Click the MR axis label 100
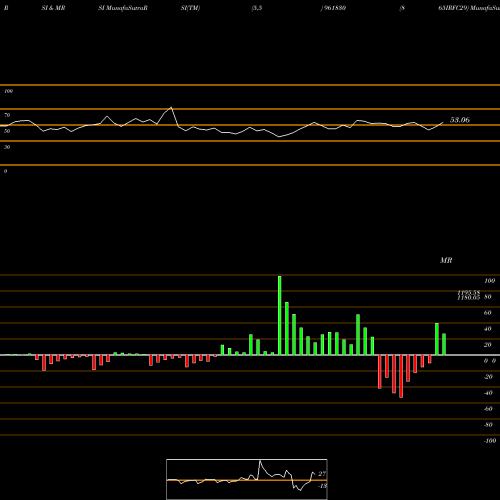 (x=490, y=281)
